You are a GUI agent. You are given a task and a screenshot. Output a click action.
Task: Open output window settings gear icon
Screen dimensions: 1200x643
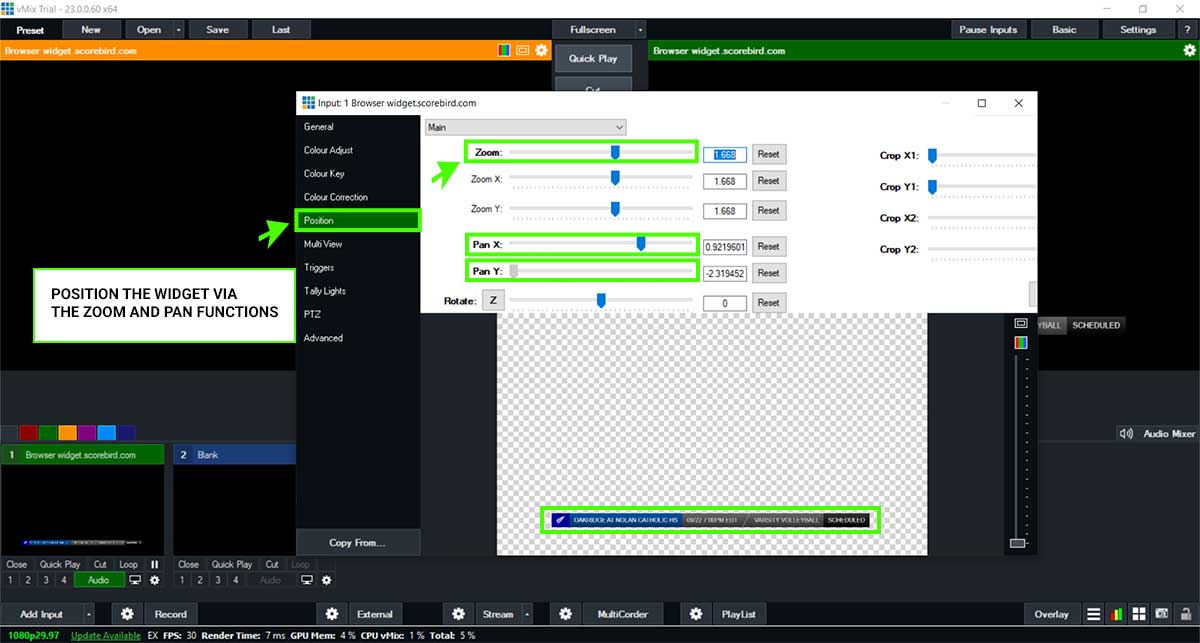[1189, 50]
